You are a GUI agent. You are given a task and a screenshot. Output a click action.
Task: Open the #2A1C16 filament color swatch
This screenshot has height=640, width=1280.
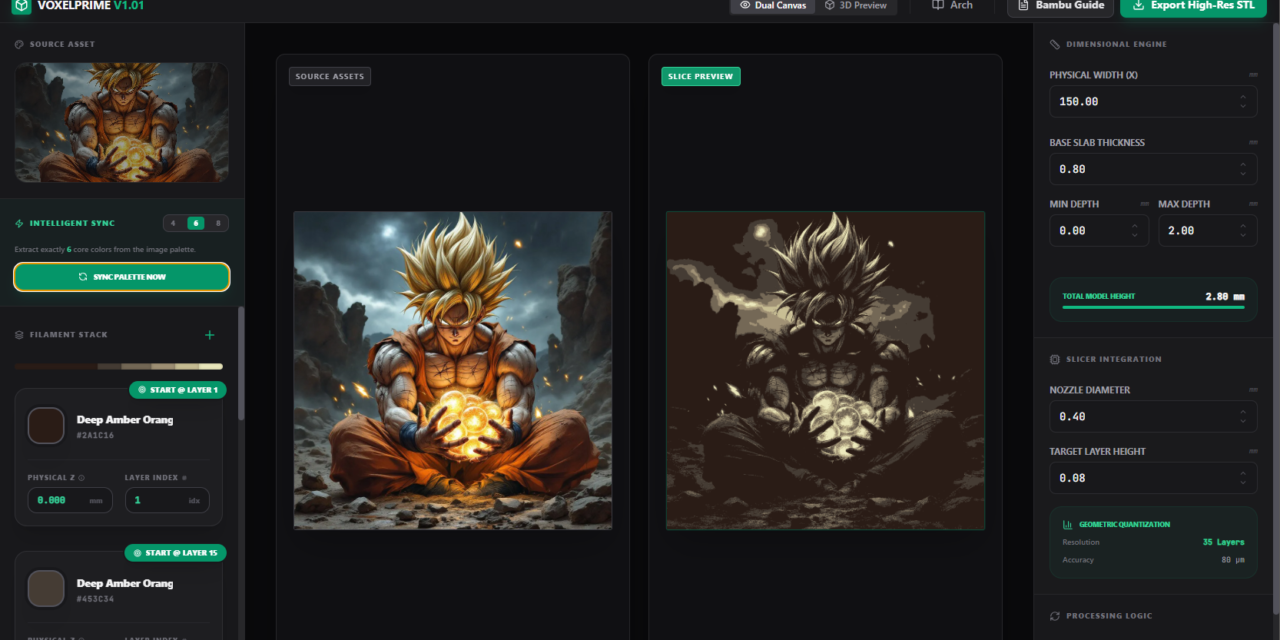pos(46,425)
